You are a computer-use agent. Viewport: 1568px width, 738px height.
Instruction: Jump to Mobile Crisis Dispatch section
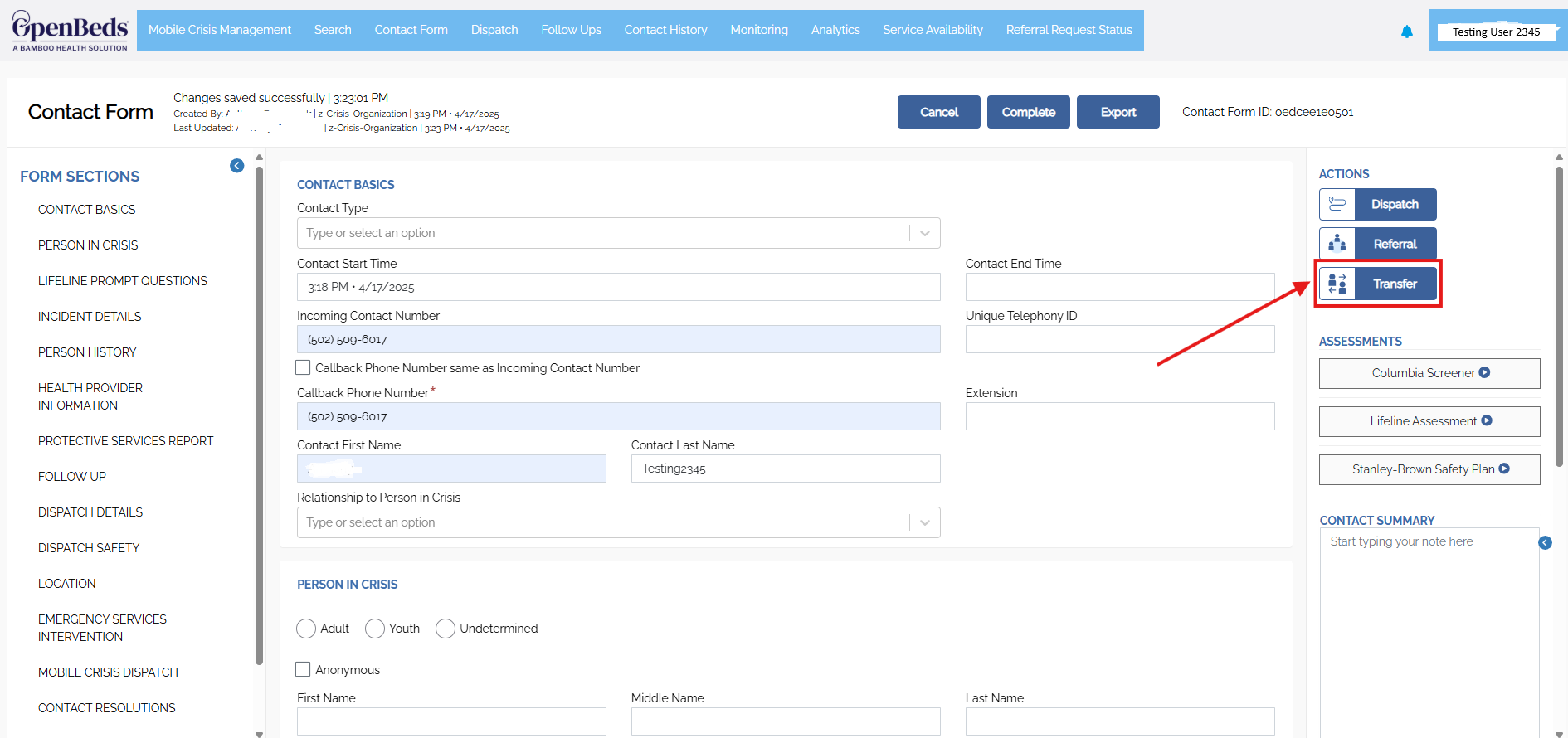pos(108,672)
